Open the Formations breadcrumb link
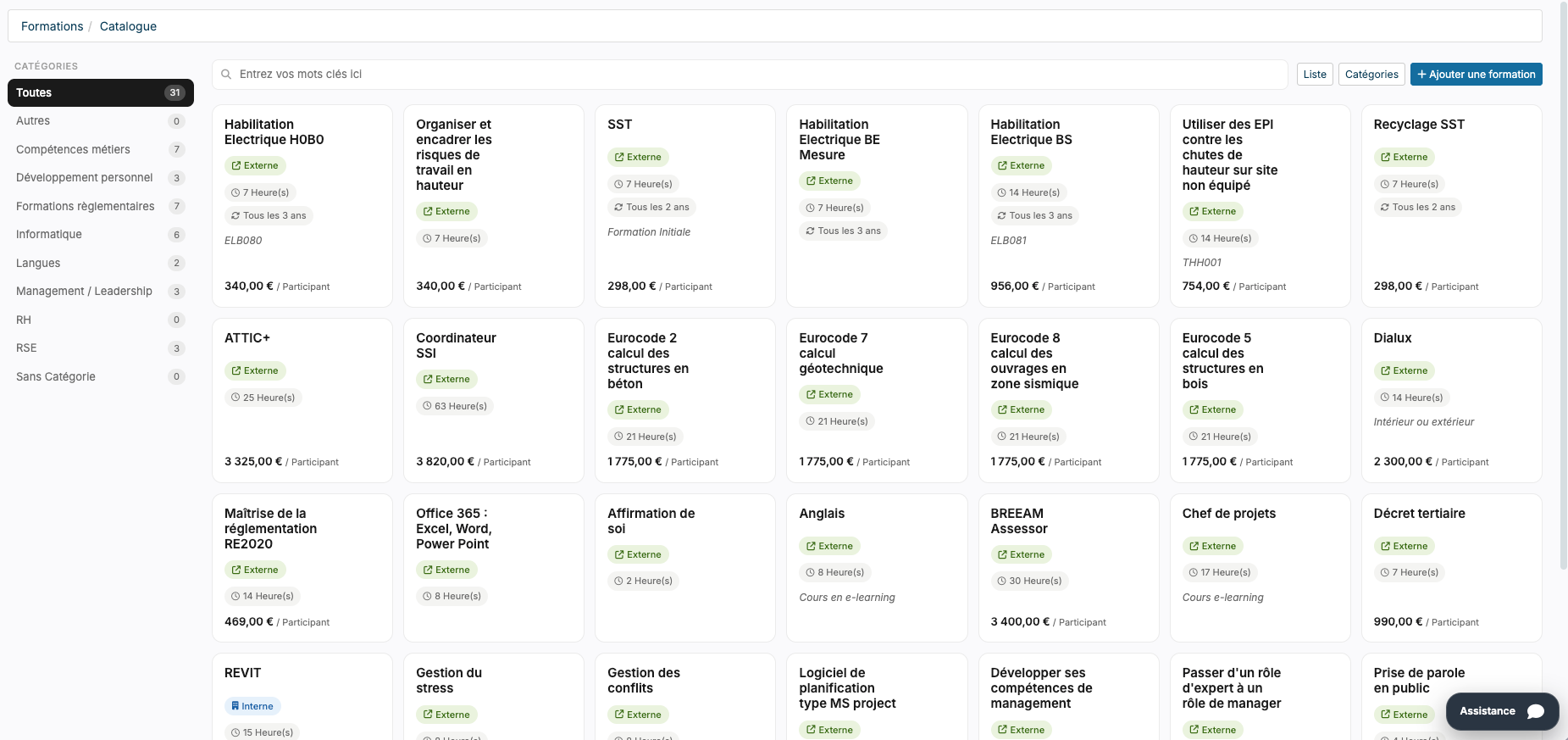Viewport: 1568px width, 740px height. tap(53, 26)
